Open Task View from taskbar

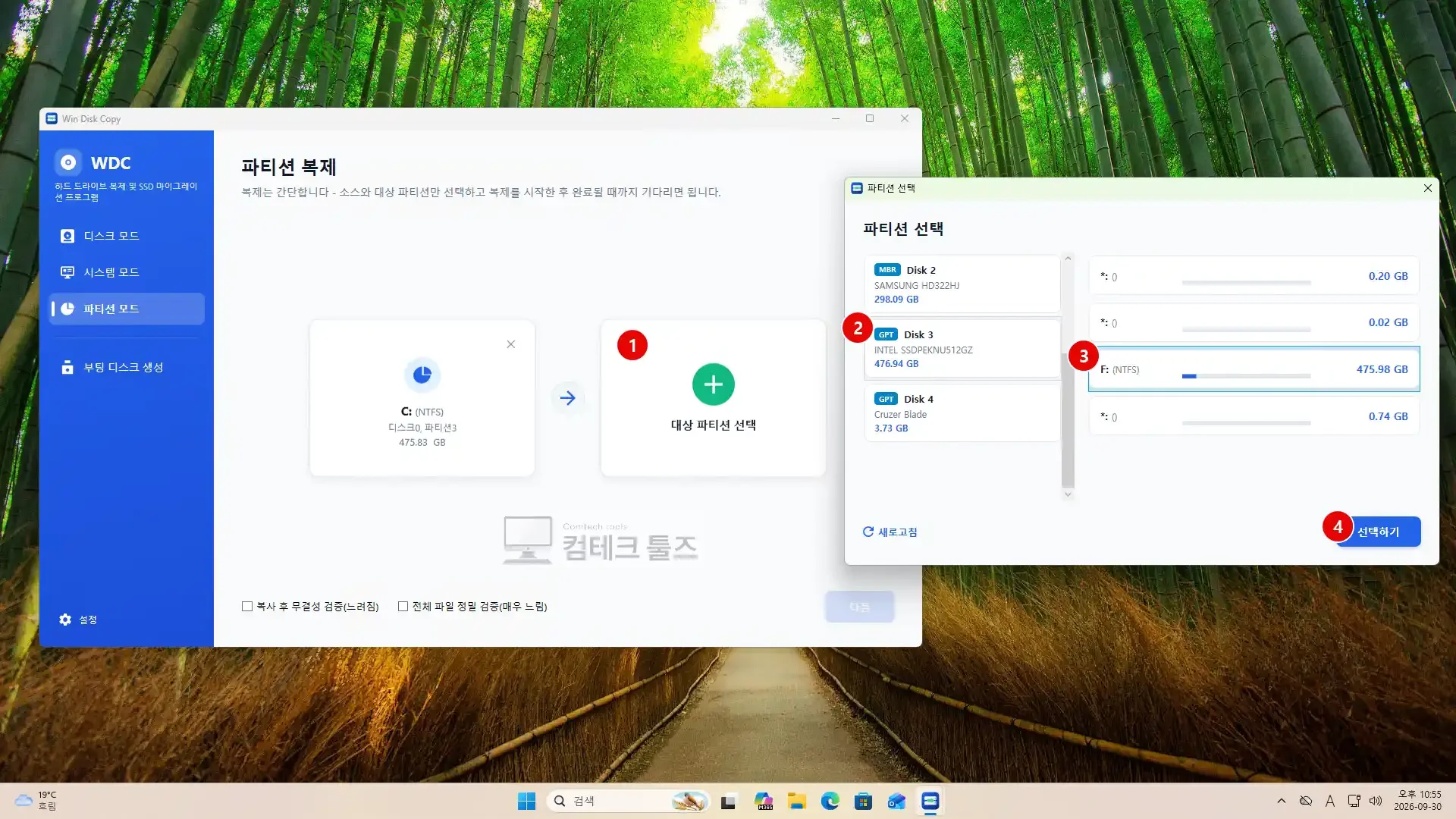[x=728, y=801]
